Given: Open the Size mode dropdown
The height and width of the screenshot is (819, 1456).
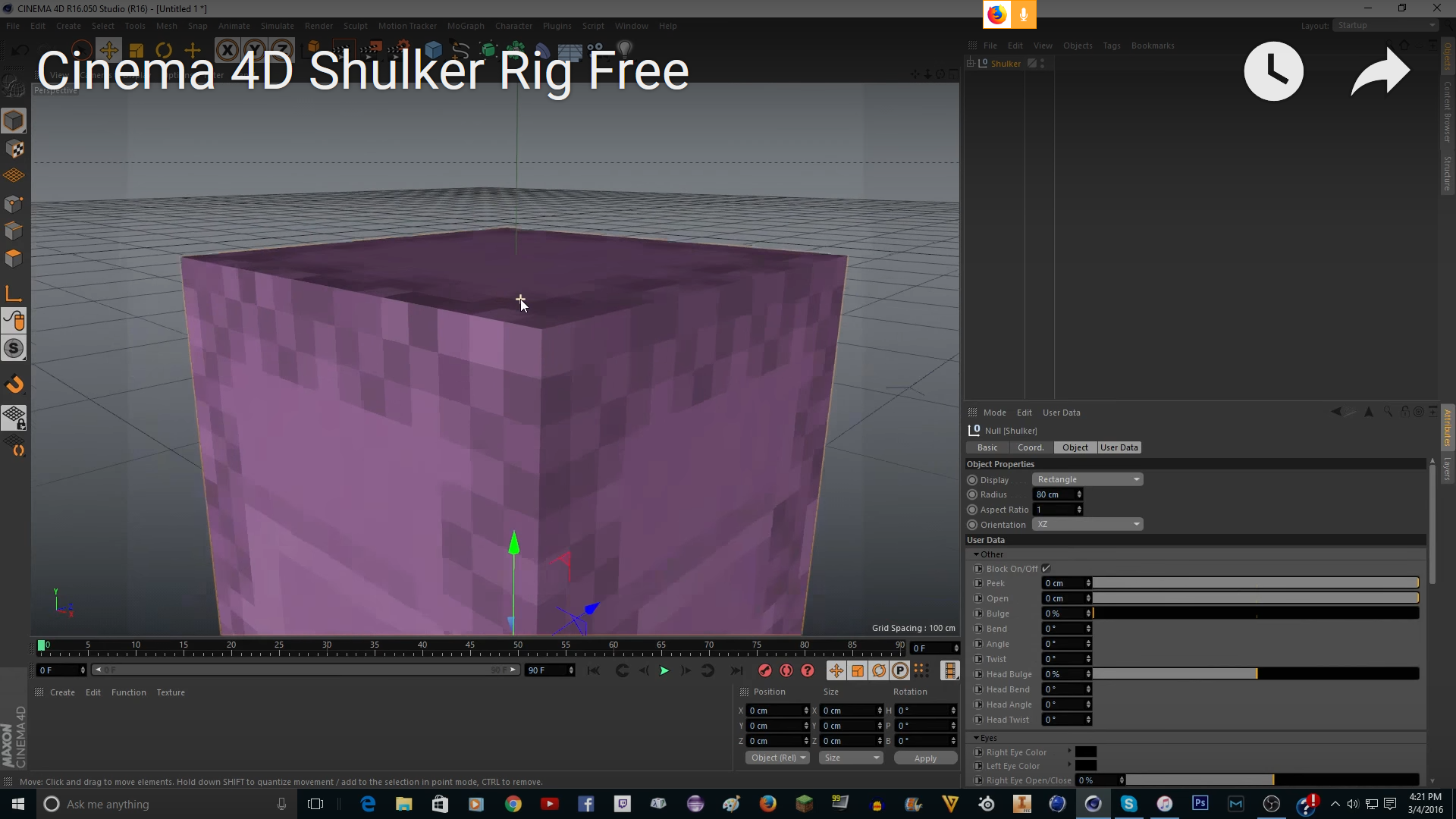Looking at the screenshot, I should pyautogui.click(x=851, y=758).
